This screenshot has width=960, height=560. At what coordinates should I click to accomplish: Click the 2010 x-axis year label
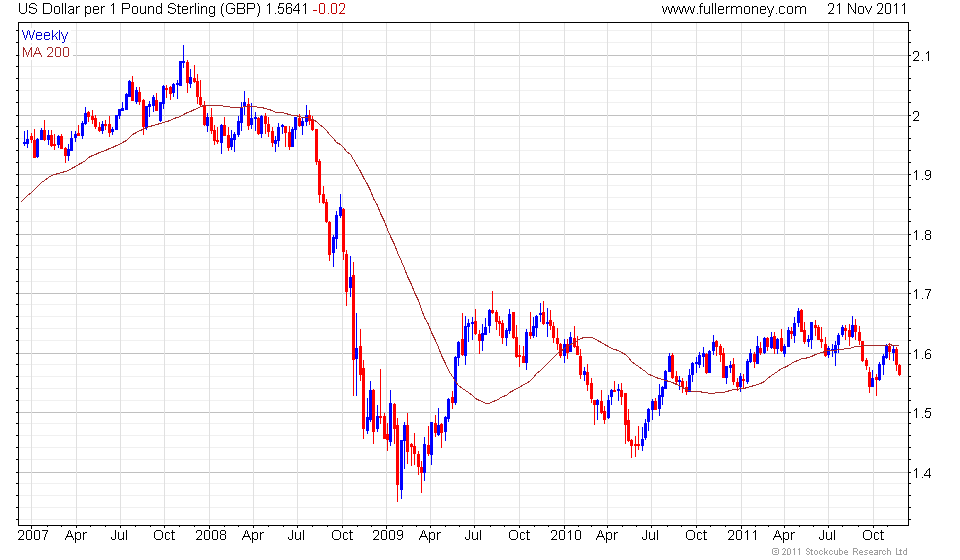point(565,535)
